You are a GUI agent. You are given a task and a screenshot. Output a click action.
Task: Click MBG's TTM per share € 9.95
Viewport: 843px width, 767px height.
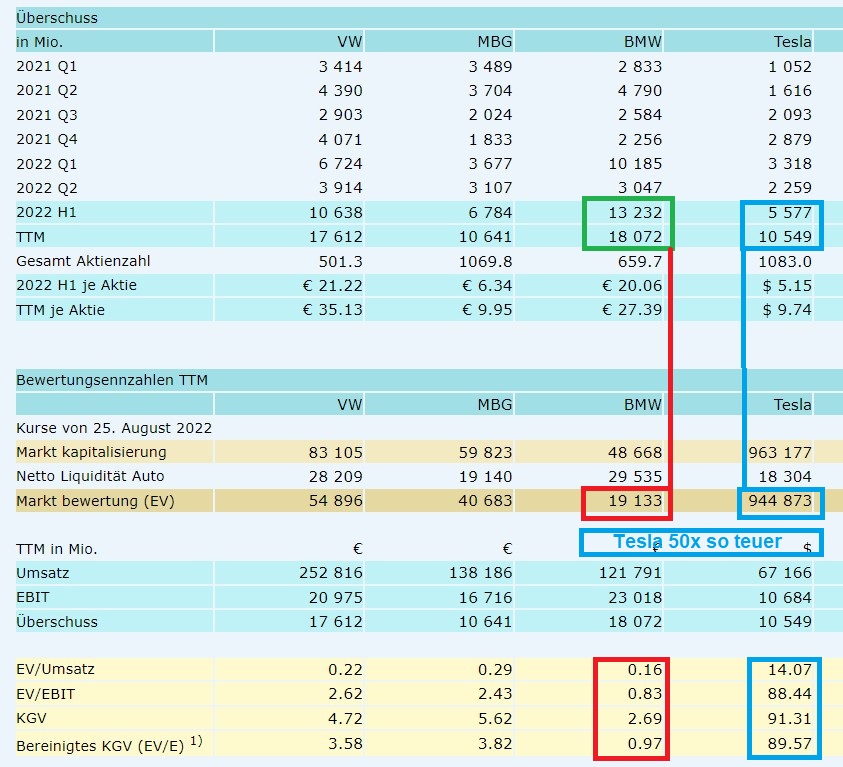[x=487, y=310]
